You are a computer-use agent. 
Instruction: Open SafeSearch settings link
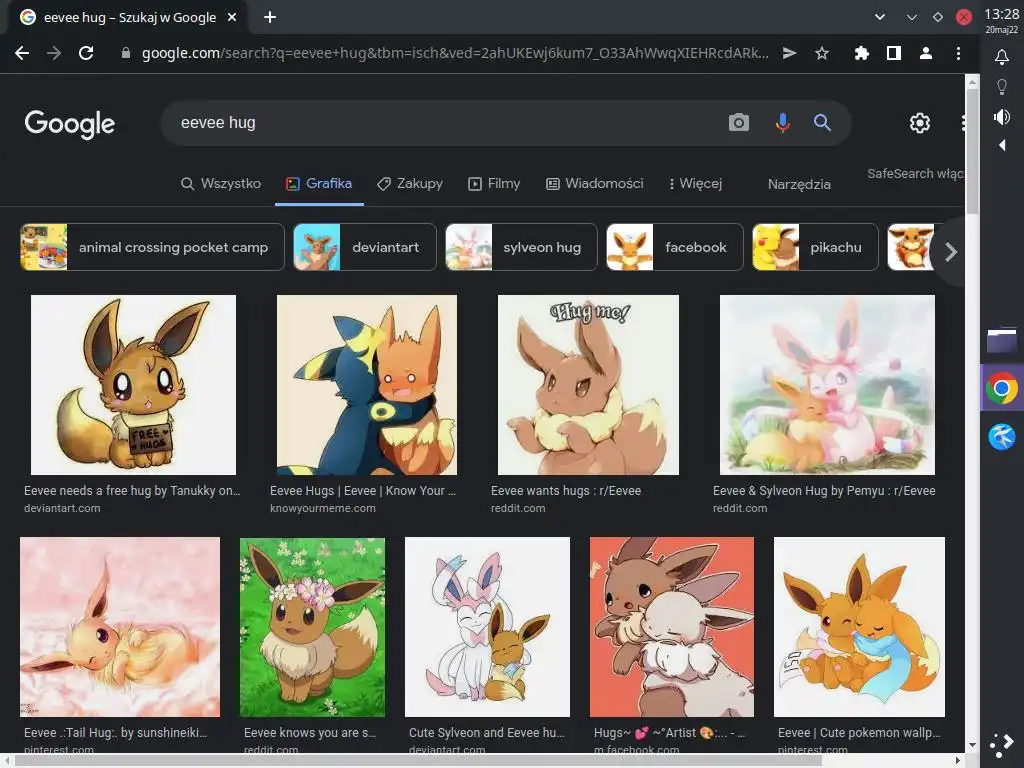(x=915, y=173)
